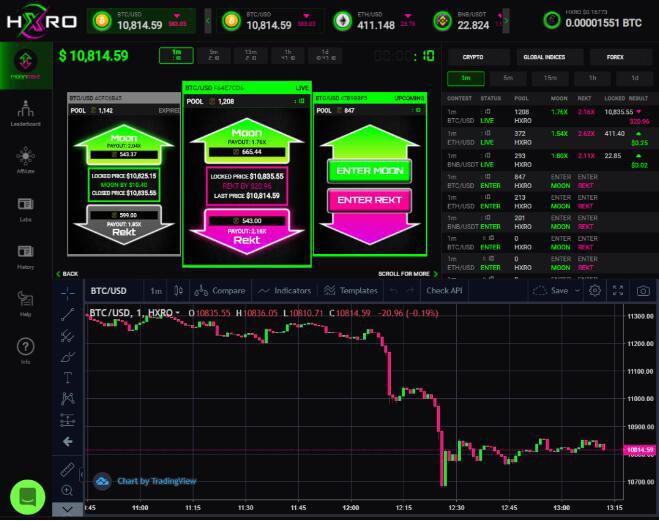Click Save chart button
This screenshot has width=659, height=521.
click(x=551, y=290)
